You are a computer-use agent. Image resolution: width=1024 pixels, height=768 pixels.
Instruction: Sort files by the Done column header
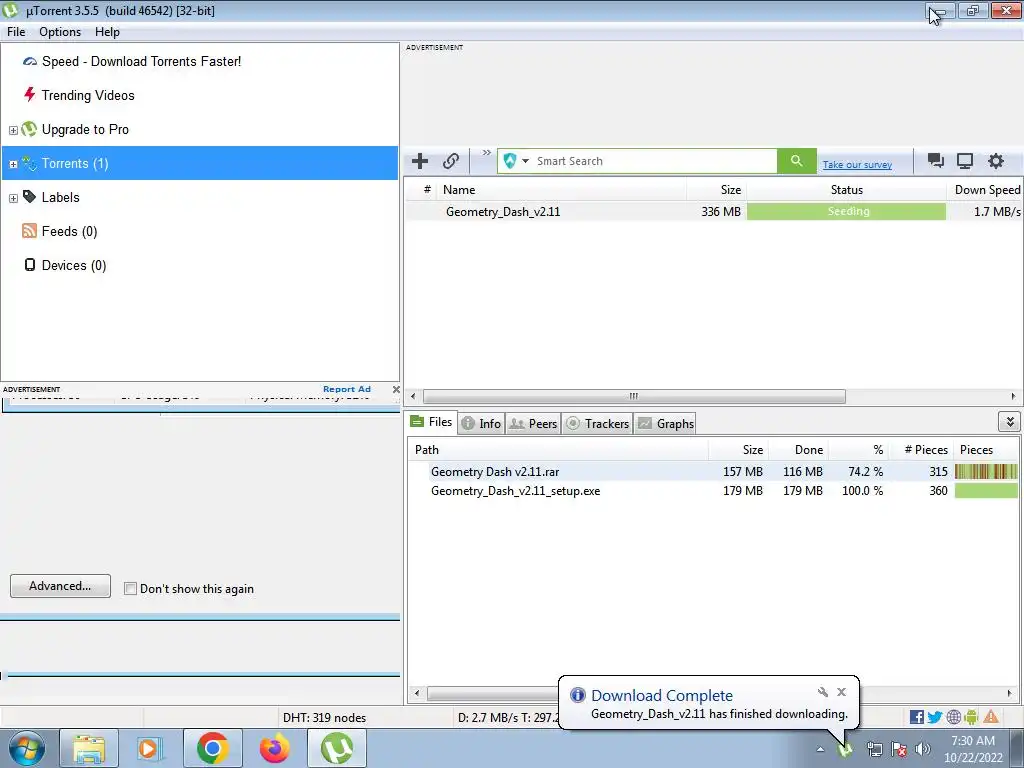[x=799, y=450]
